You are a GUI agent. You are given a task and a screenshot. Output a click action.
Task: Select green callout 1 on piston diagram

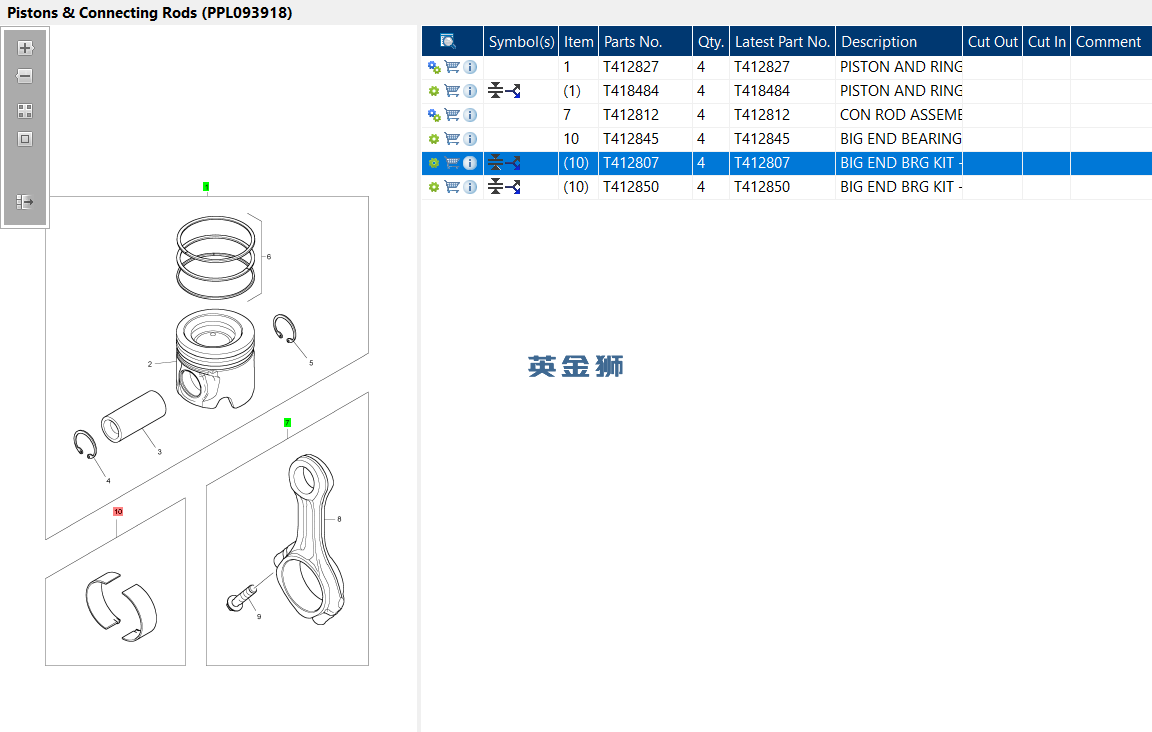click(x=206, y=187)
